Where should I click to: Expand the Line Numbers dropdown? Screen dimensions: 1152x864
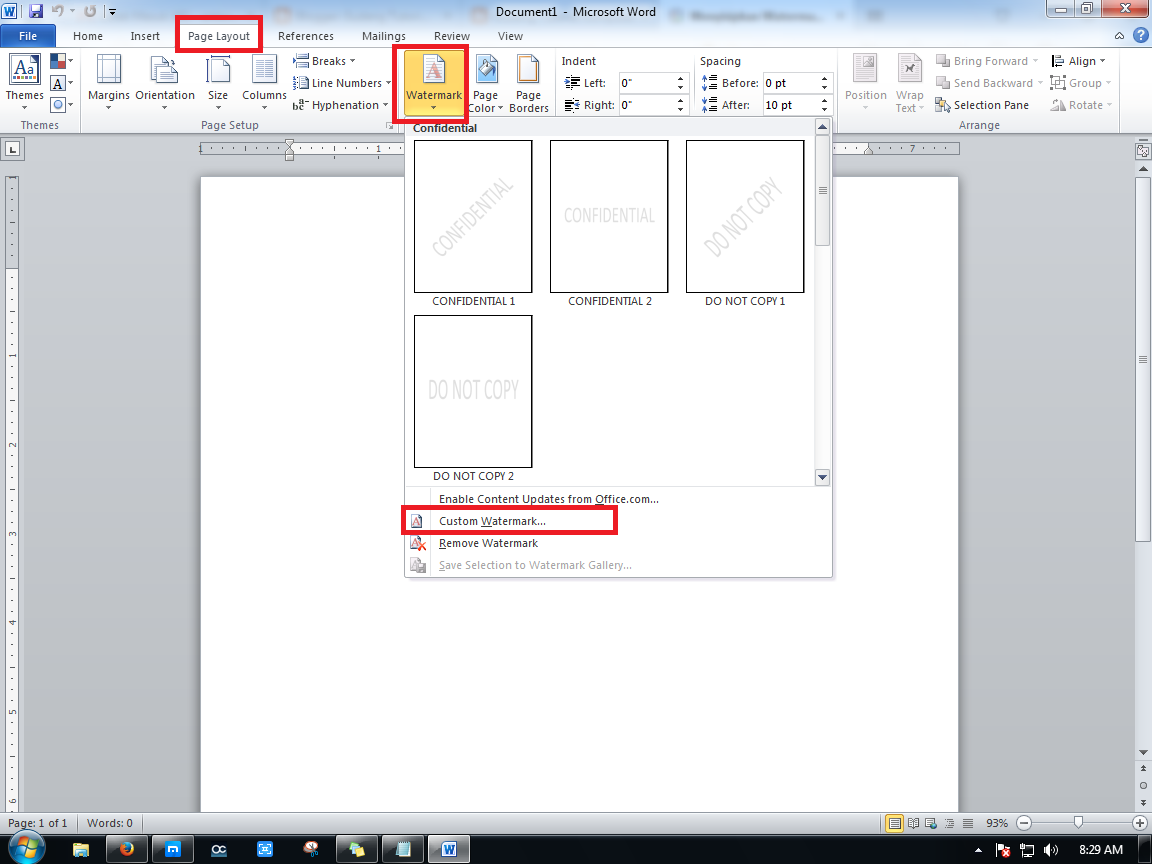tap(342, 82)
